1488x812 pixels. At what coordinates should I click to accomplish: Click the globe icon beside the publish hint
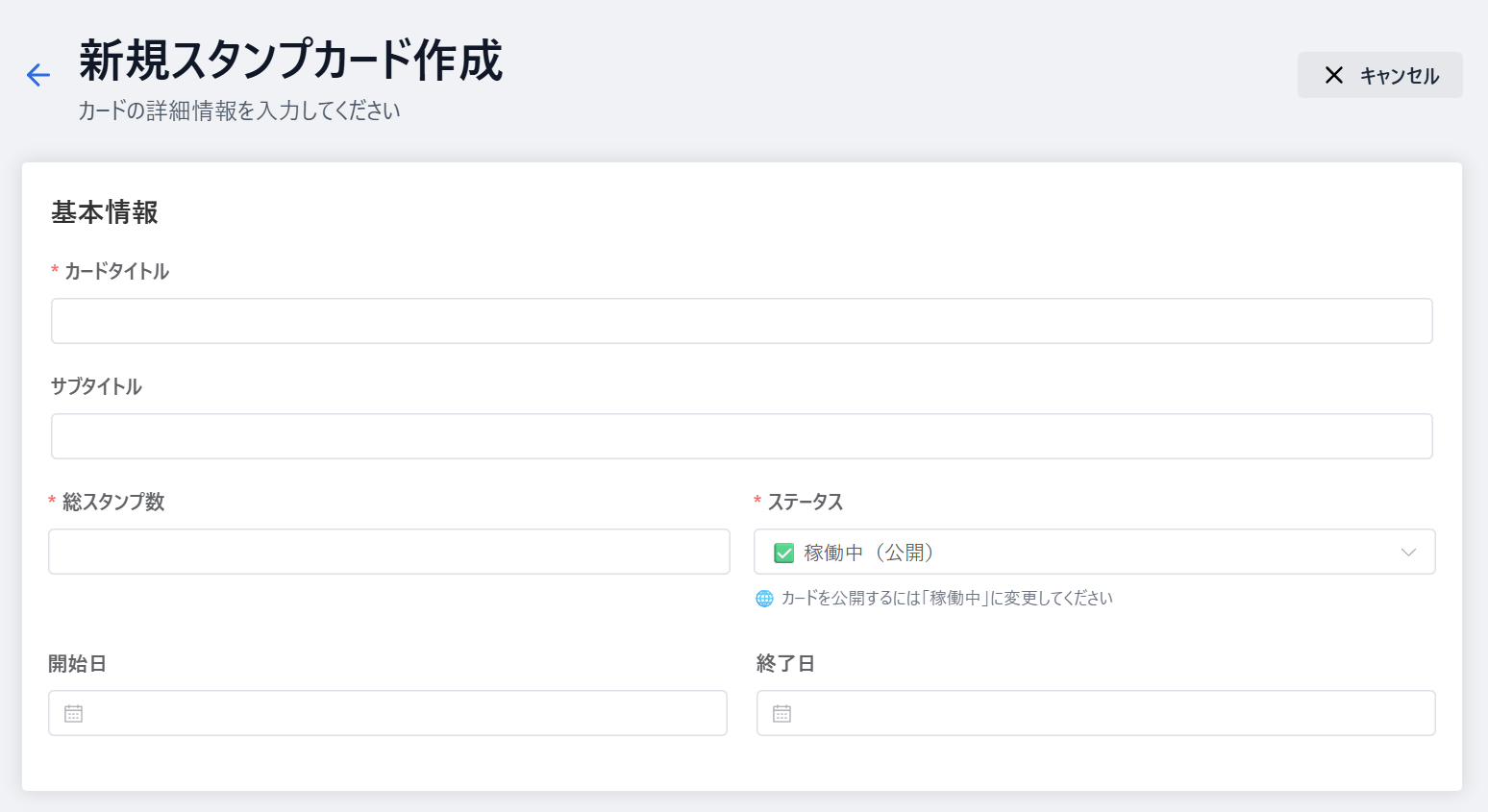[x=765, y=599]
